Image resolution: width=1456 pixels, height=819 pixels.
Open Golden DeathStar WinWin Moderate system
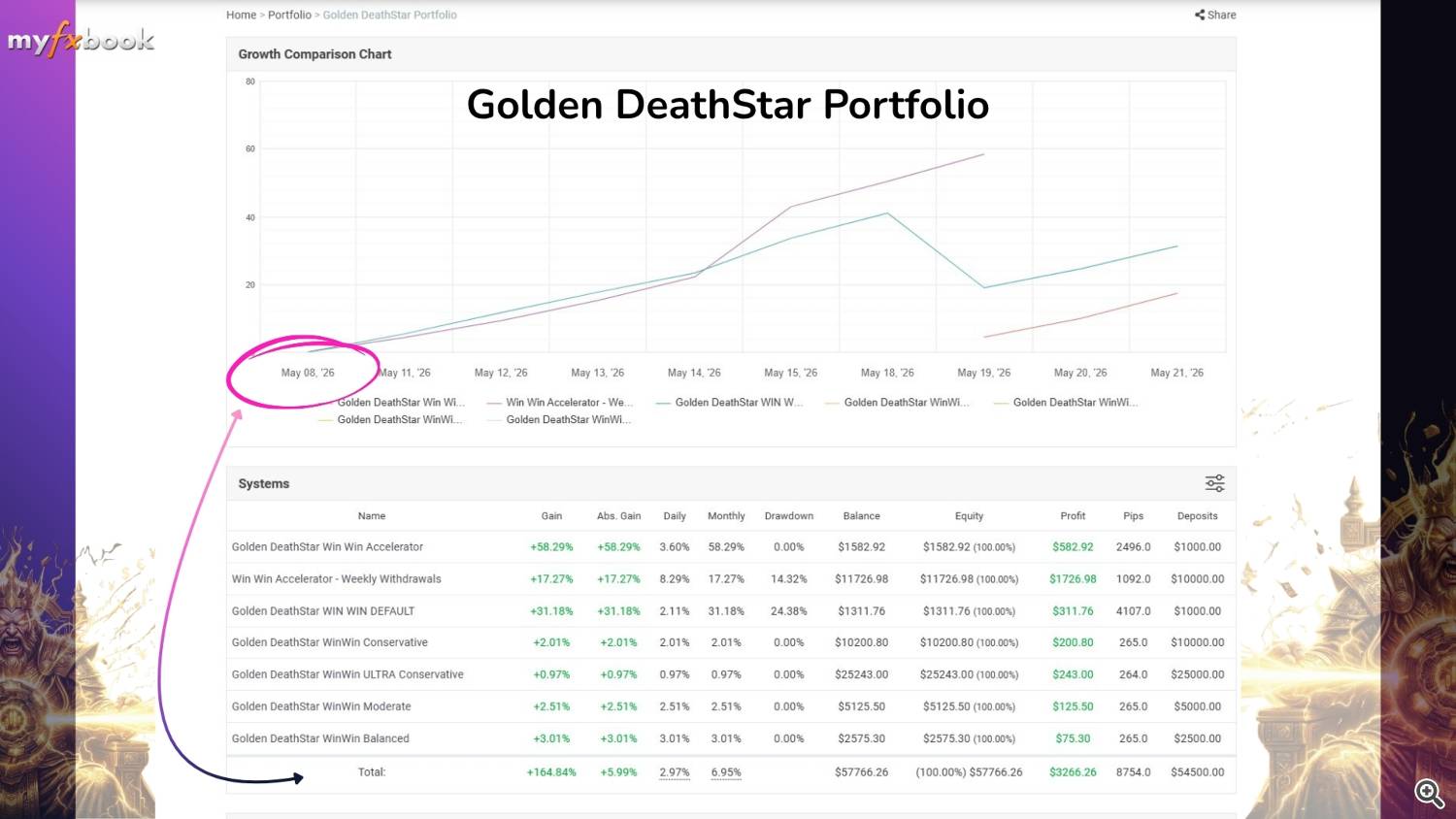point(321,706)
